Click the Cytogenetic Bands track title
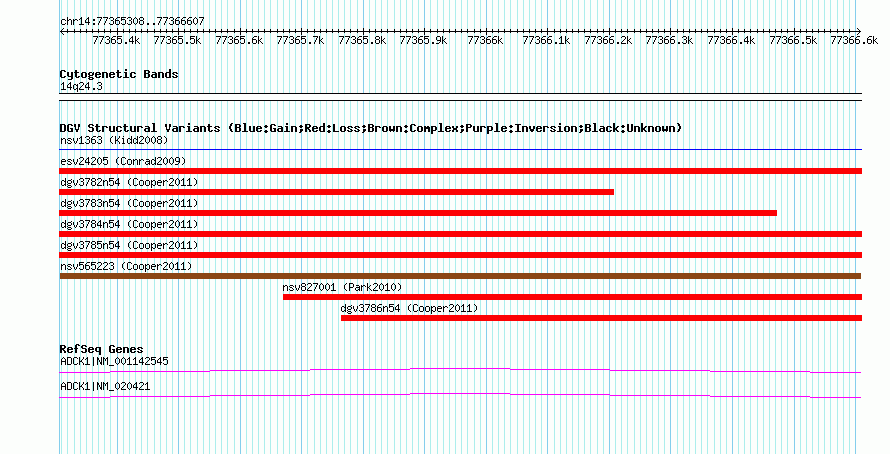The image size is (890, 454). (x=119, y=74)
